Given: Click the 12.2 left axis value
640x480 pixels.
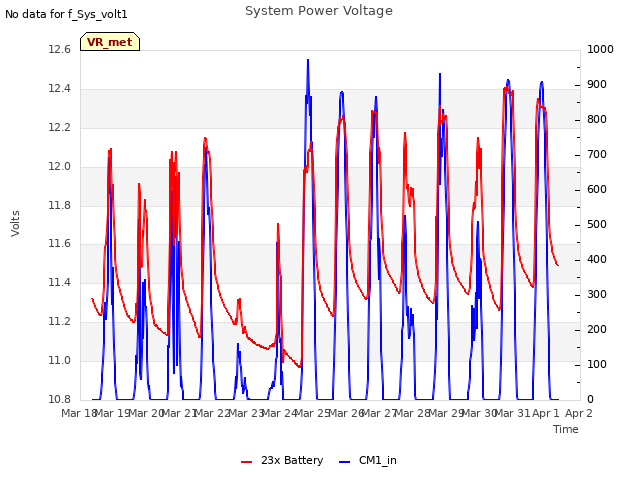Looking at the screenshot, I should [60, 128].
